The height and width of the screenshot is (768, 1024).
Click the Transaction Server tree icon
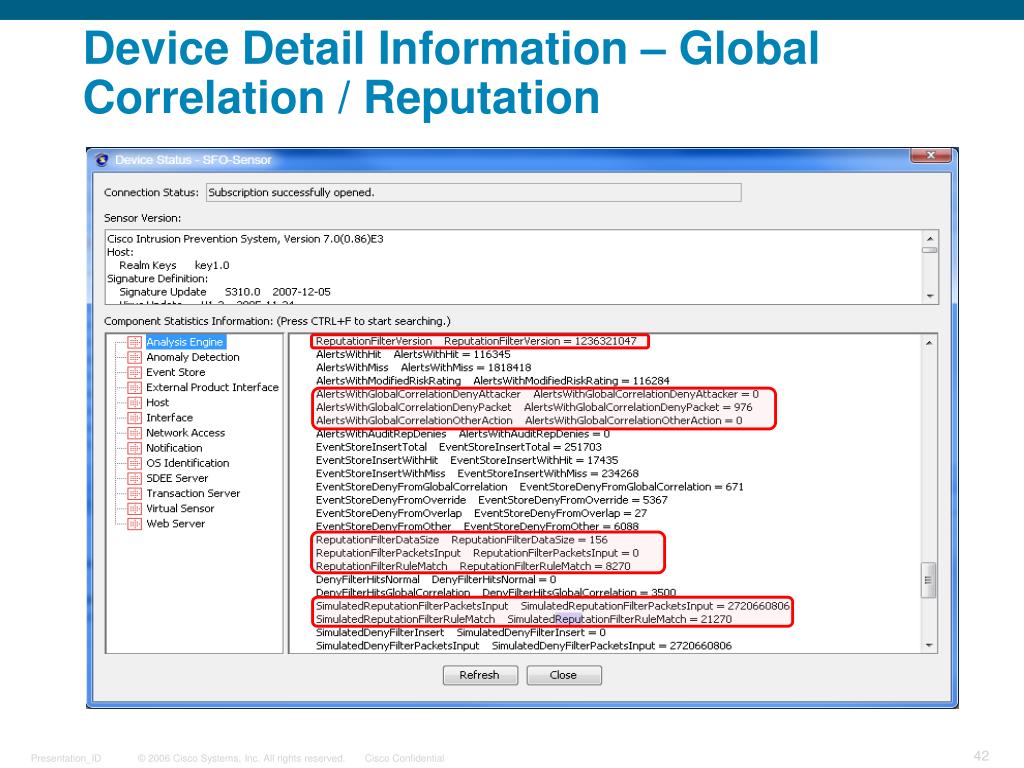[x=135, y=493]
